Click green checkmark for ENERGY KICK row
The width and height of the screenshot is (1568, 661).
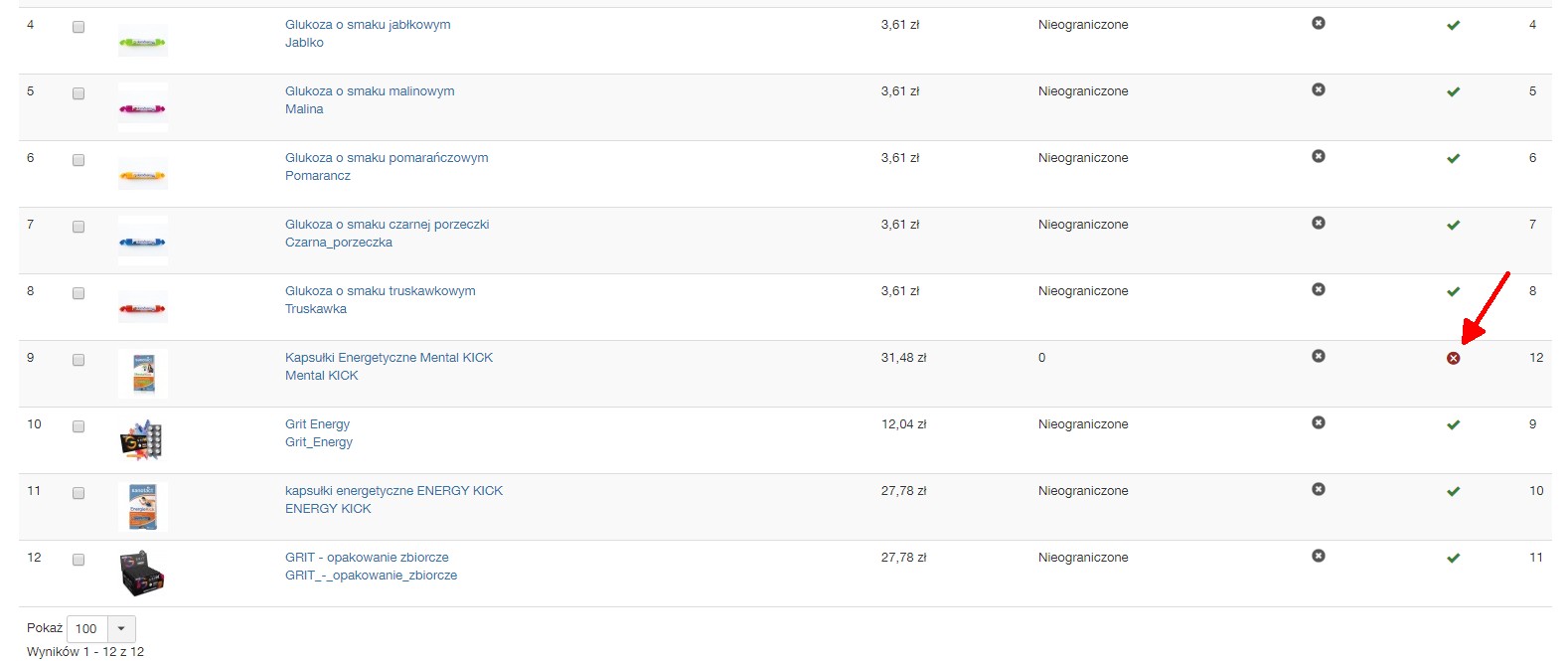tap(1453, 491)
